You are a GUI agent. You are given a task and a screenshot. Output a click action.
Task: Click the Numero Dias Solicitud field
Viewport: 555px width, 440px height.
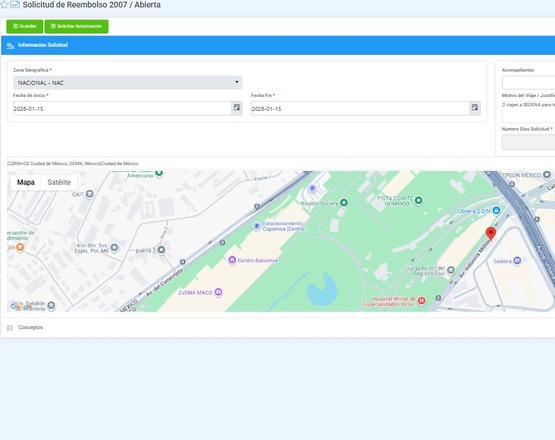click(528, 142)
